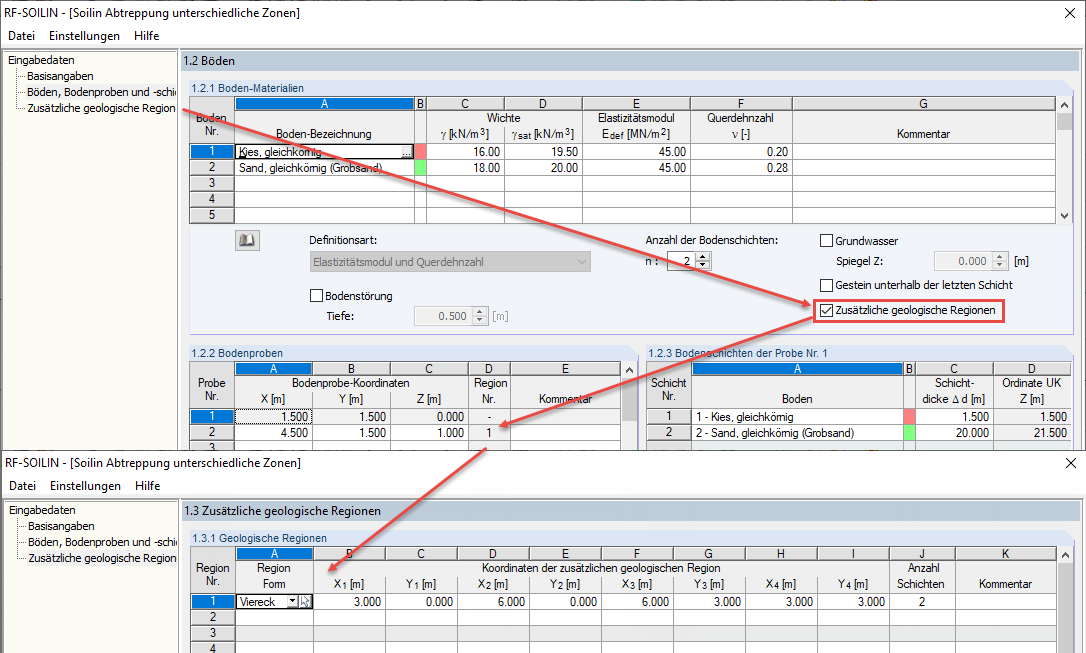
Task: Open Hilfe menu in upper window
Action: point(146,36)
